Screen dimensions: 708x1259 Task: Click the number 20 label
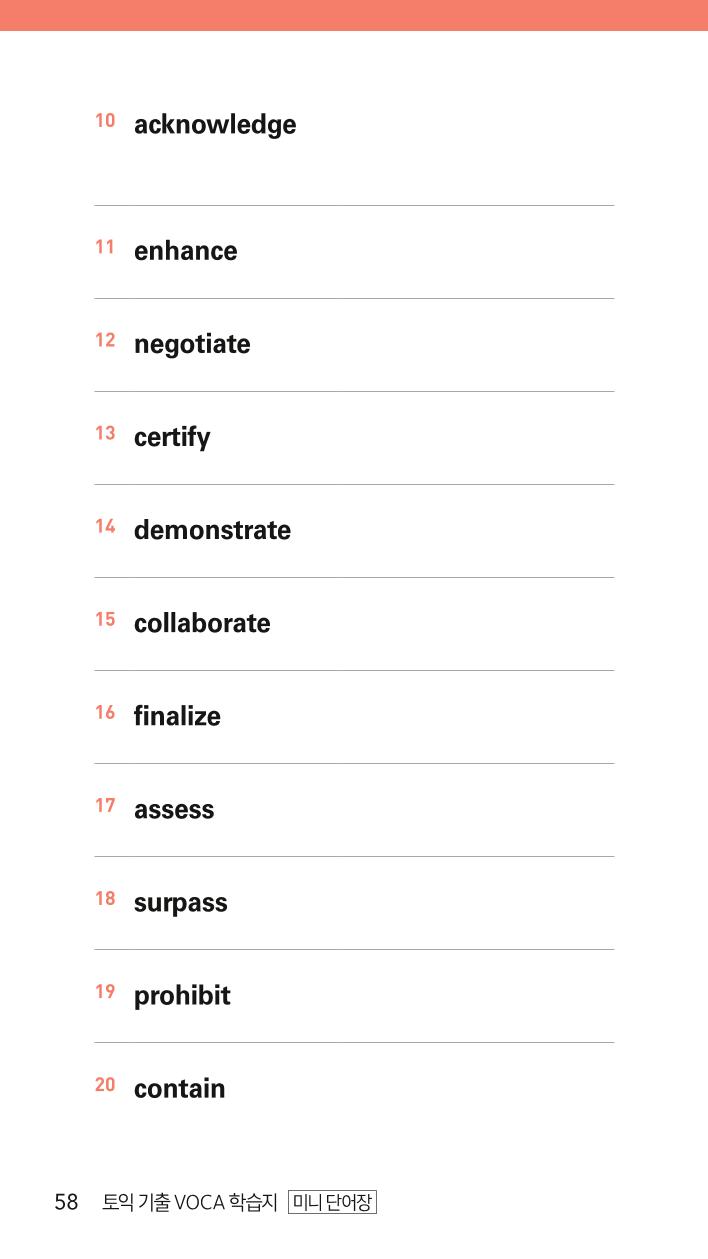tap(105, 1084)
